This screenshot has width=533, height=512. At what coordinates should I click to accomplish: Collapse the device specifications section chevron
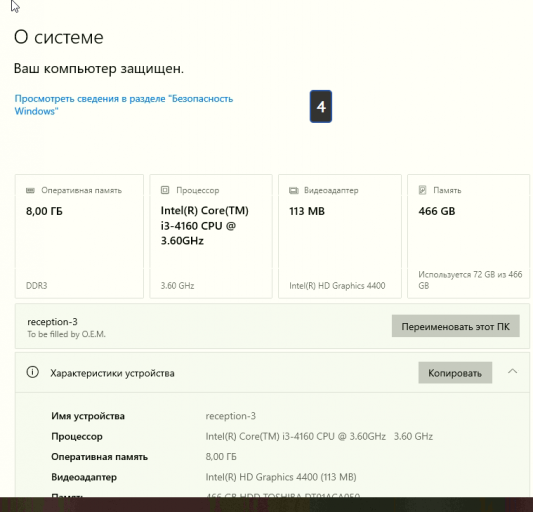pos(513,371)
